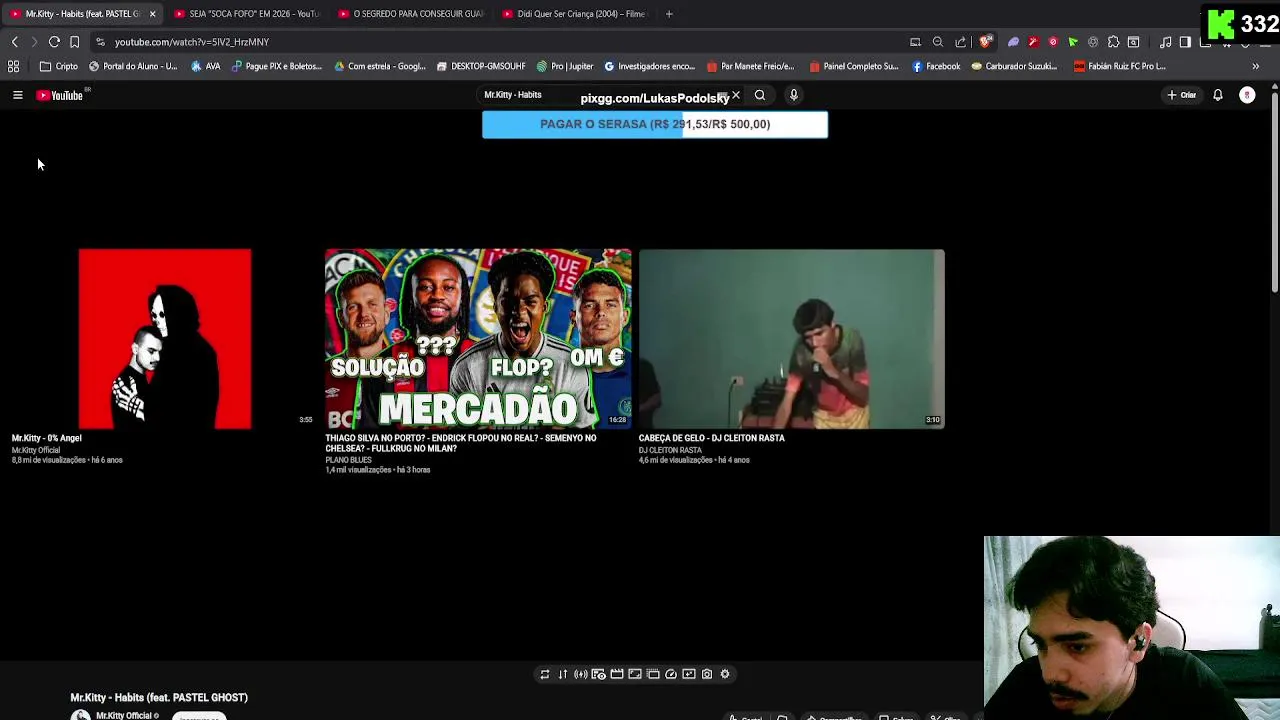Open the DJ CLEITON RASTA channel name

[x=670, y=450]
